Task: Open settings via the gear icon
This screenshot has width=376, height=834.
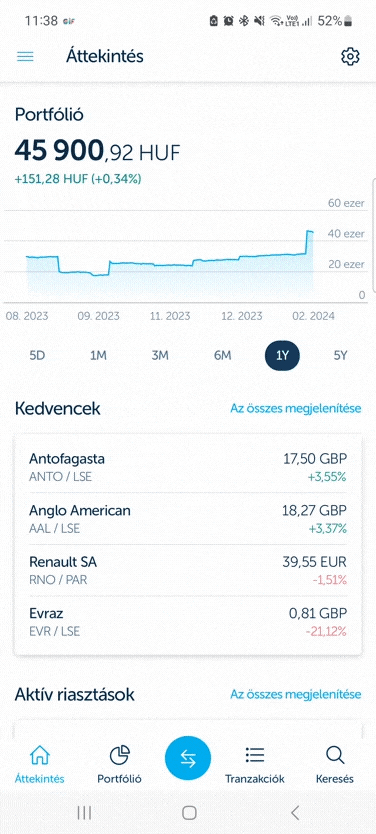Action: 350,56
